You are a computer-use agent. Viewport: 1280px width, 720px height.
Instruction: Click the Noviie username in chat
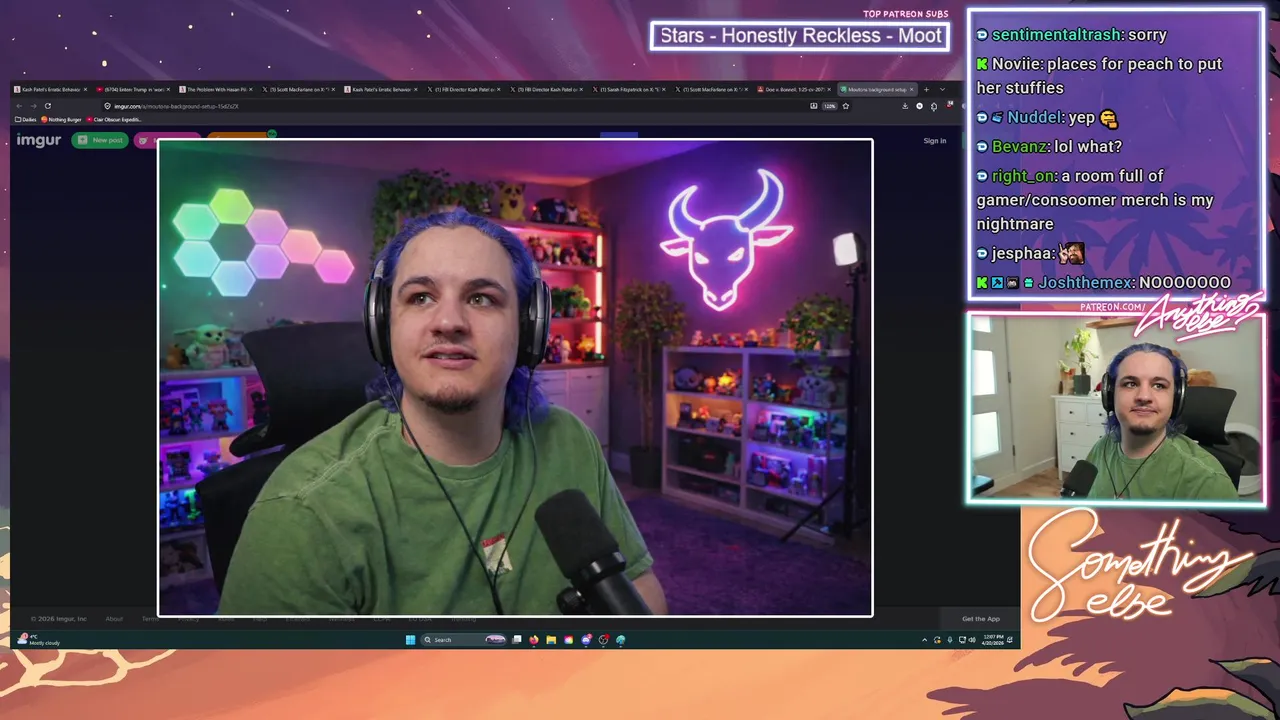(1018, 64)
